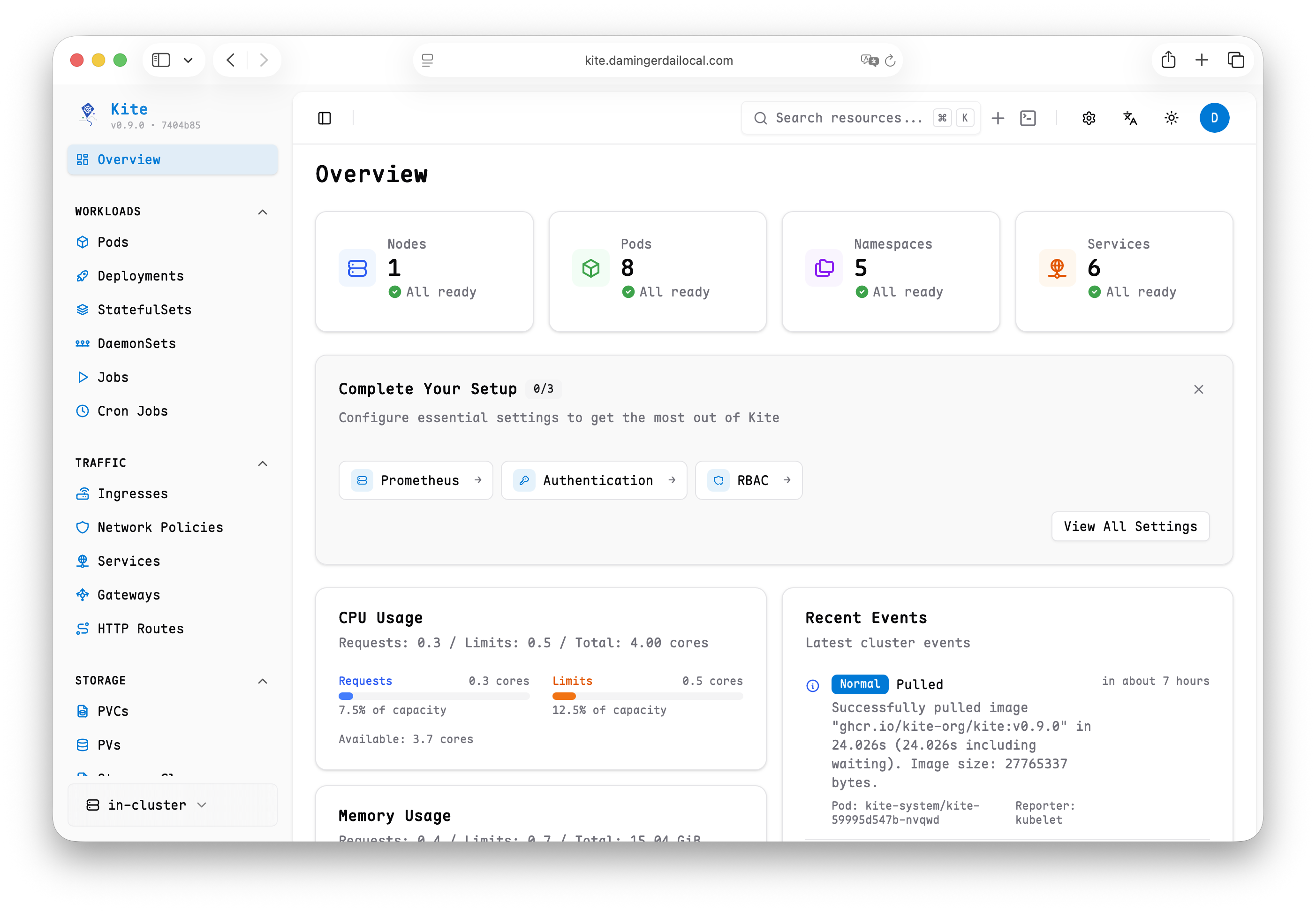This screenshot has height=911, width=1316.
Task: Click the Nodes card server icon
Action: tap(357, 268)
